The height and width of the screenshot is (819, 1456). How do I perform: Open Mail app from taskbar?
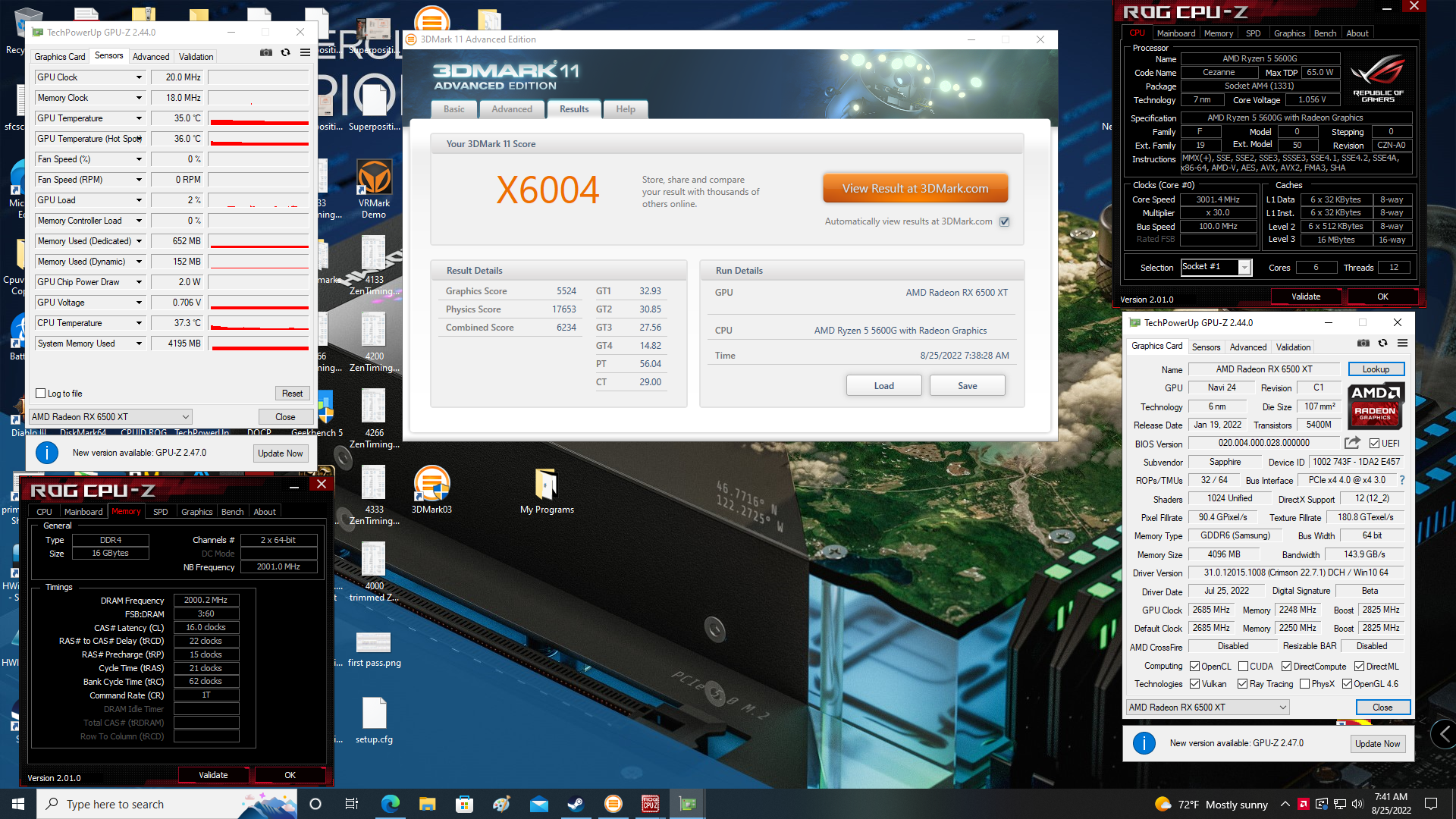click(538, 804)
